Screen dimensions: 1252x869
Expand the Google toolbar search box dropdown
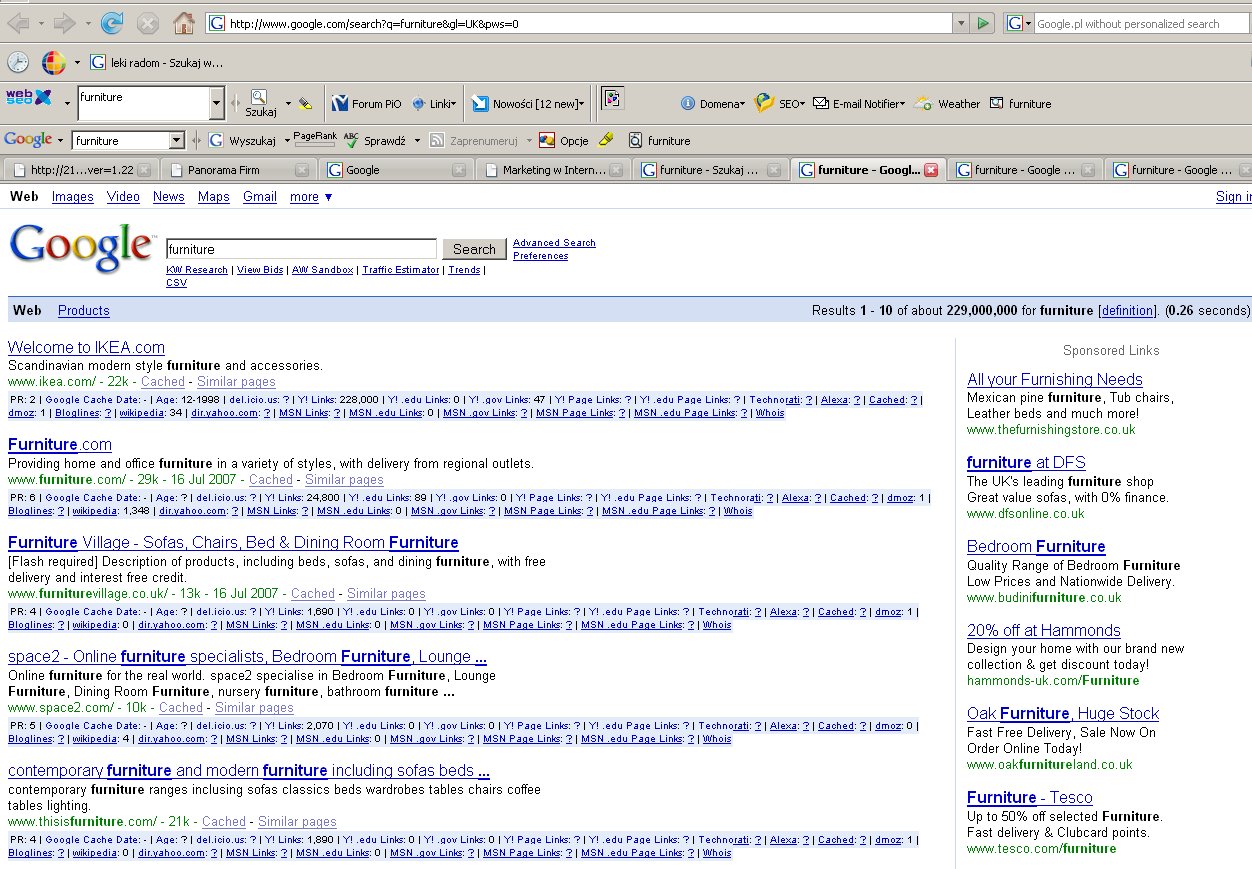click(x=178, y=140)
